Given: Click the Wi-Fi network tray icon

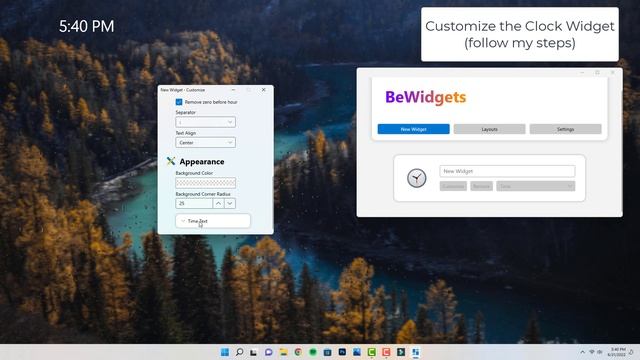Looking at the screenshot, I should click(592, 352).
